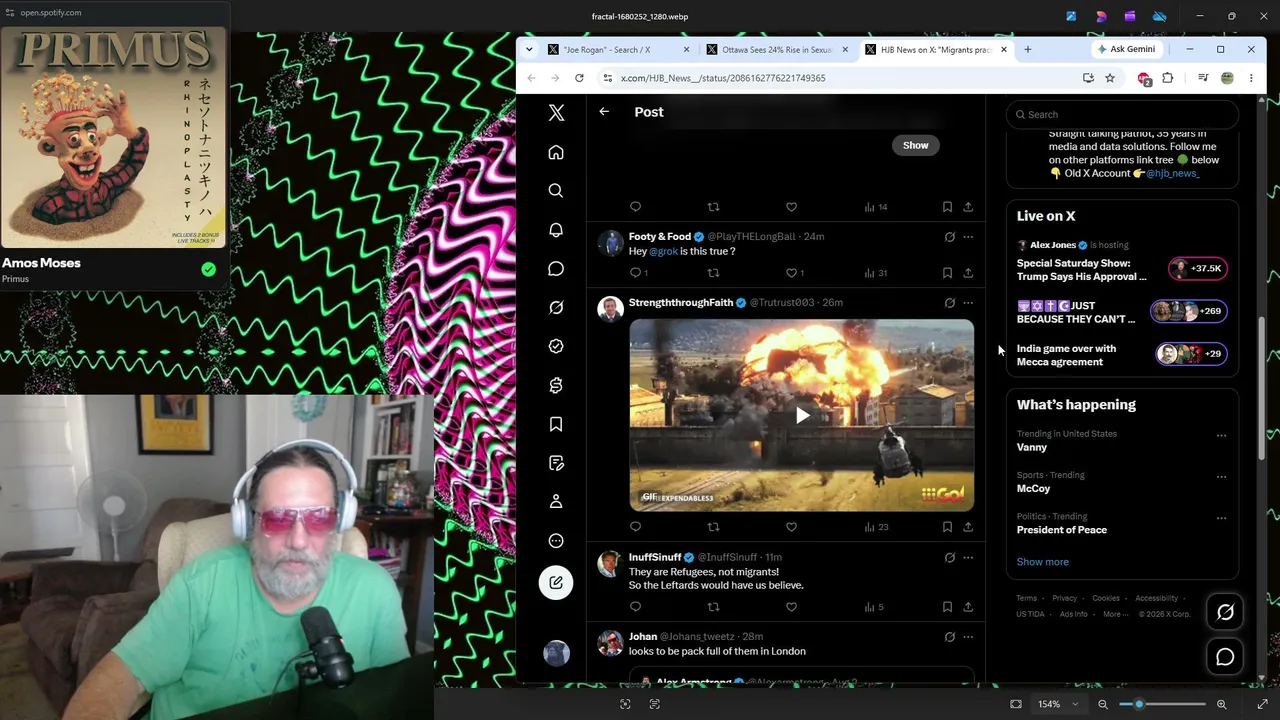The height and width of the screenshot is (720, 1280).
Task: Open the @hjb_news_ old account link
Action: tap(1172, 173)
